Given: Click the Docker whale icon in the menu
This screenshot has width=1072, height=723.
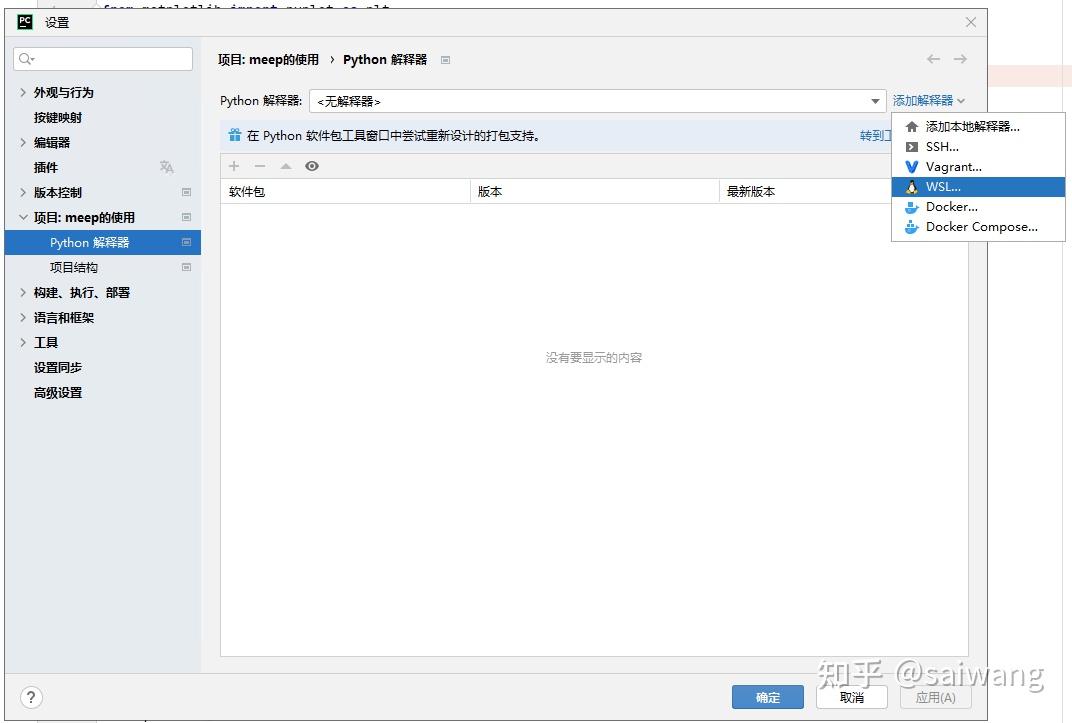Looking at the screenshot, I should coord(912,207).
